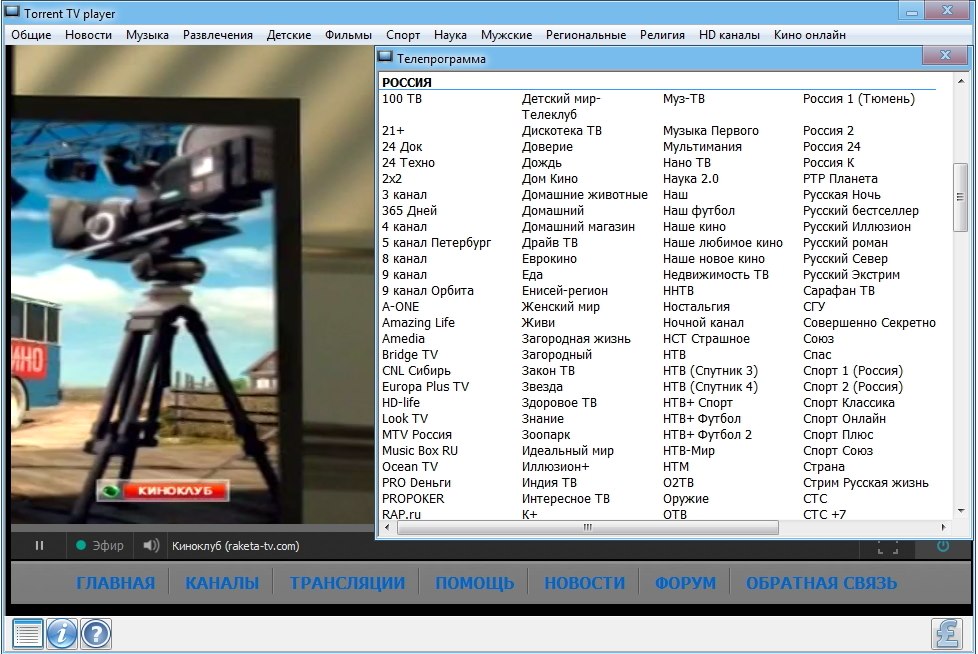The image size is (978, 654).
Task: Click the scroll up arrow in Телепрограмма
Action: pyautogui.click(x=961, y=81)
